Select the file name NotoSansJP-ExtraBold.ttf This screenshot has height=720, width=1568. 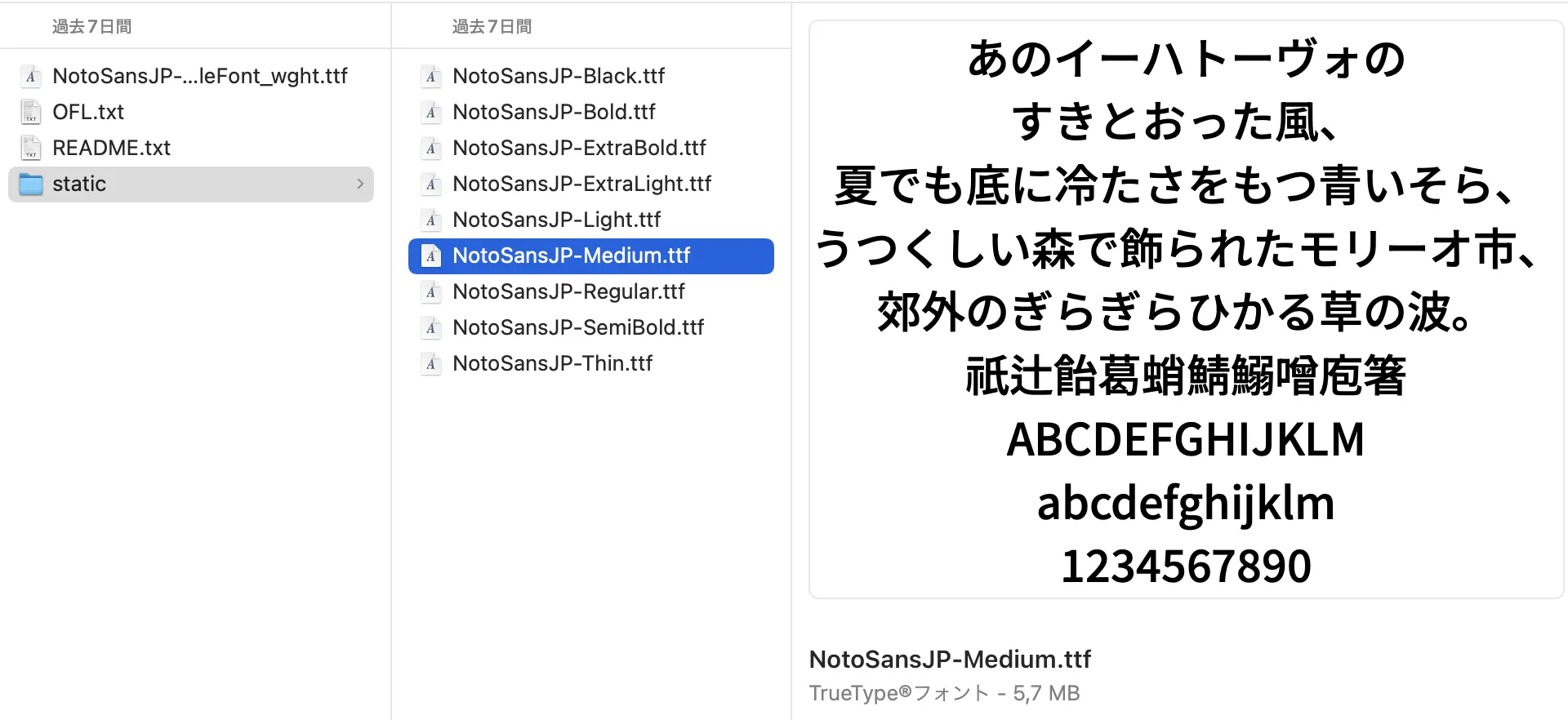(579, 148)
